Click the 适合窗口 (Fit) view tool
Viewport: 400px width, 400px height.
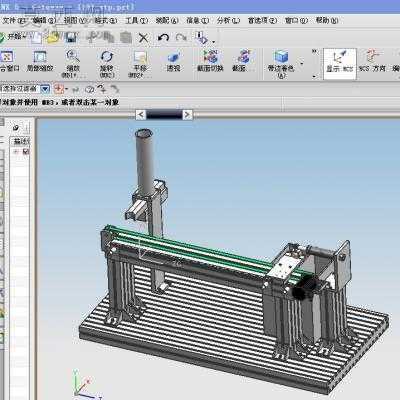coord(8,61)
